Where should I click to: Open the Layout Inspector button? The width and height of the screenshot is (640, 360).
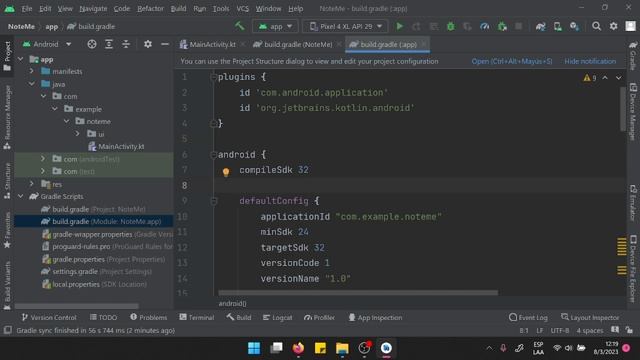(590, 317)
